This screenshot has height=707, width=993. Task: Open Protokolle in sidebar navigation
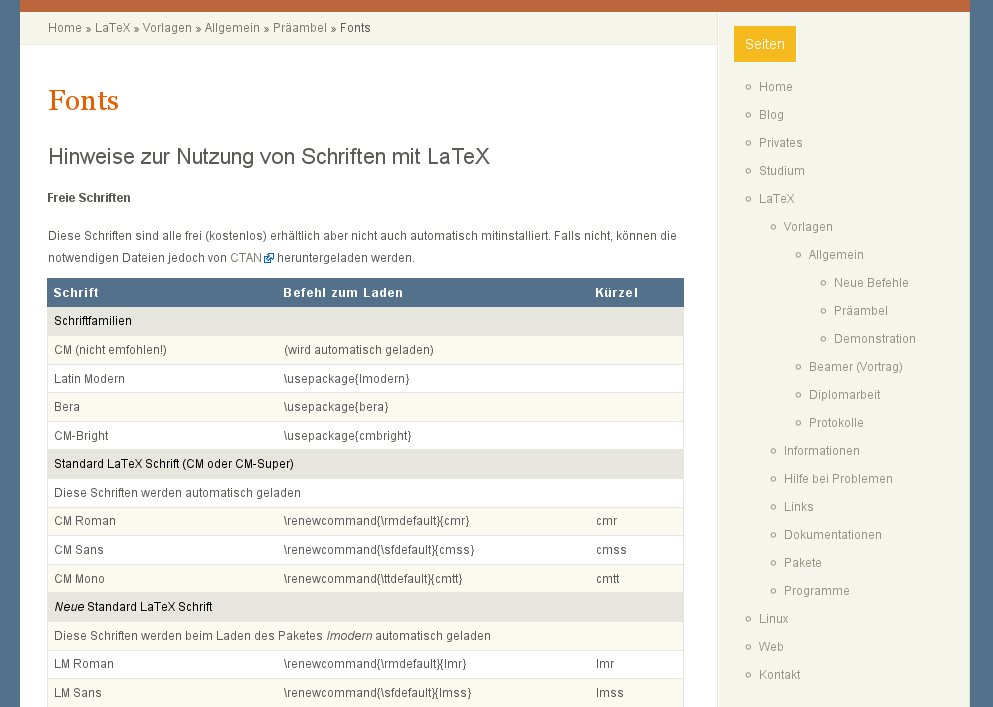(836, 423)
